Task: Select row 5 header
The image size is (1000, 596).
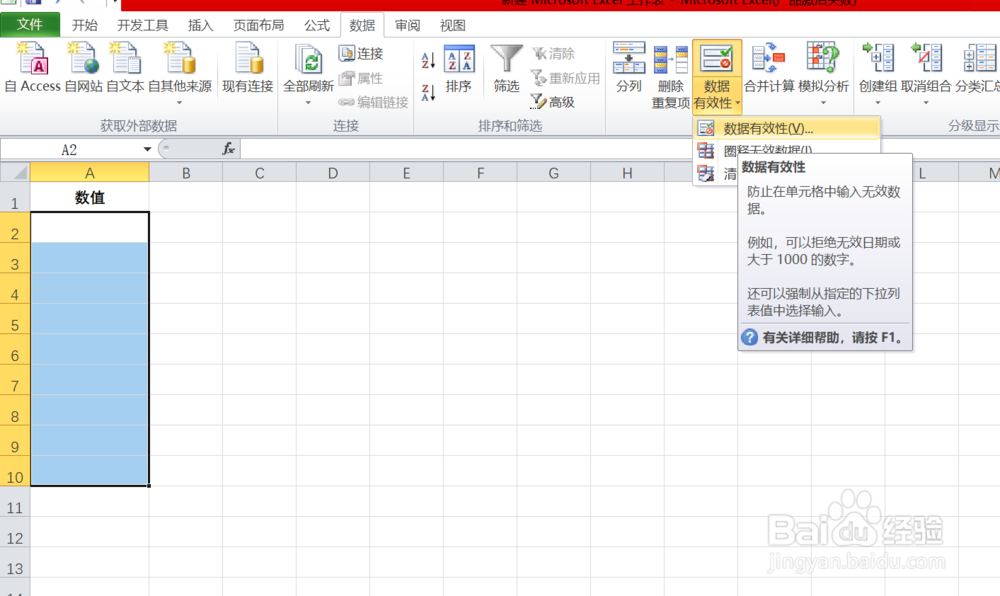Action: click(x=15, y=319)
